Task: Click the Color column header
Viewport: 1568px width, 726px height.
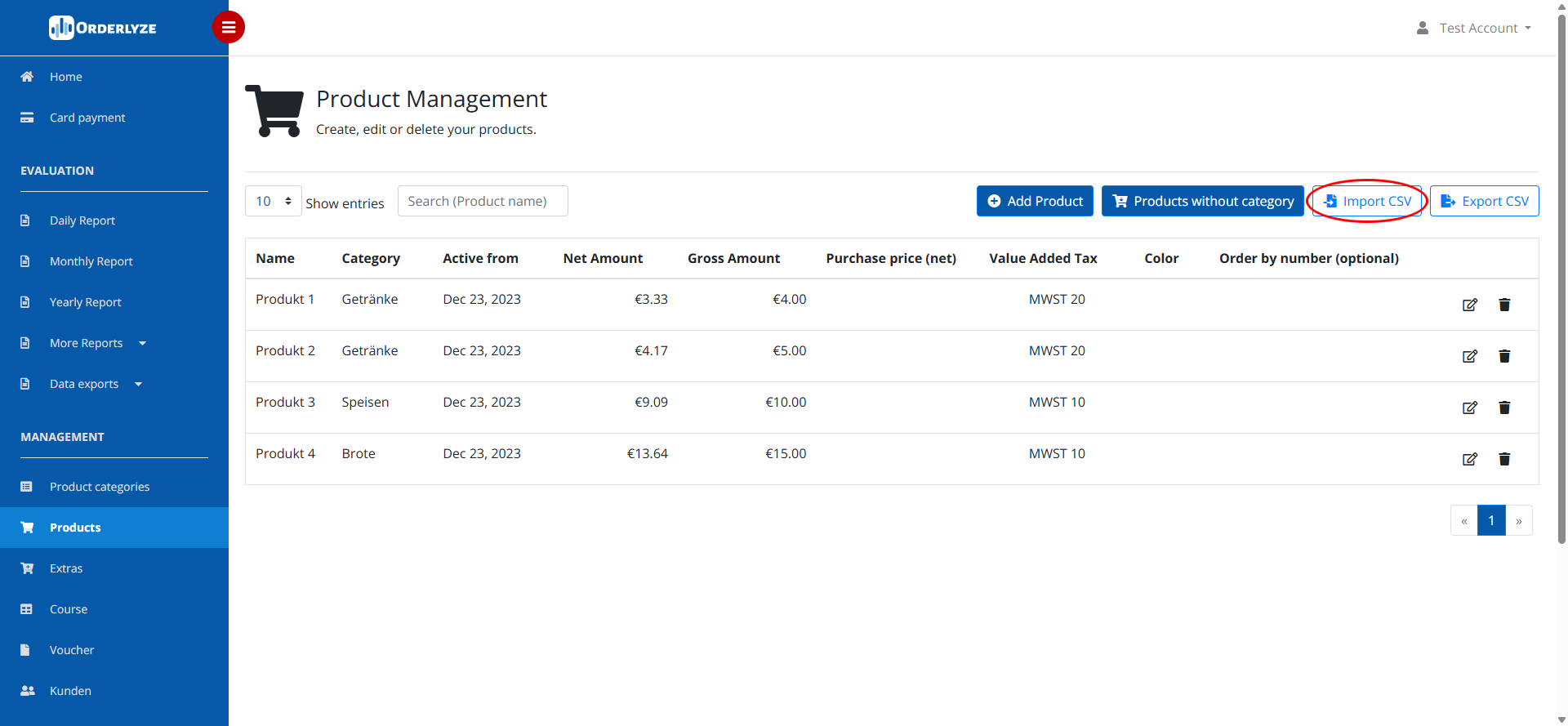Action: (1161, 258)
